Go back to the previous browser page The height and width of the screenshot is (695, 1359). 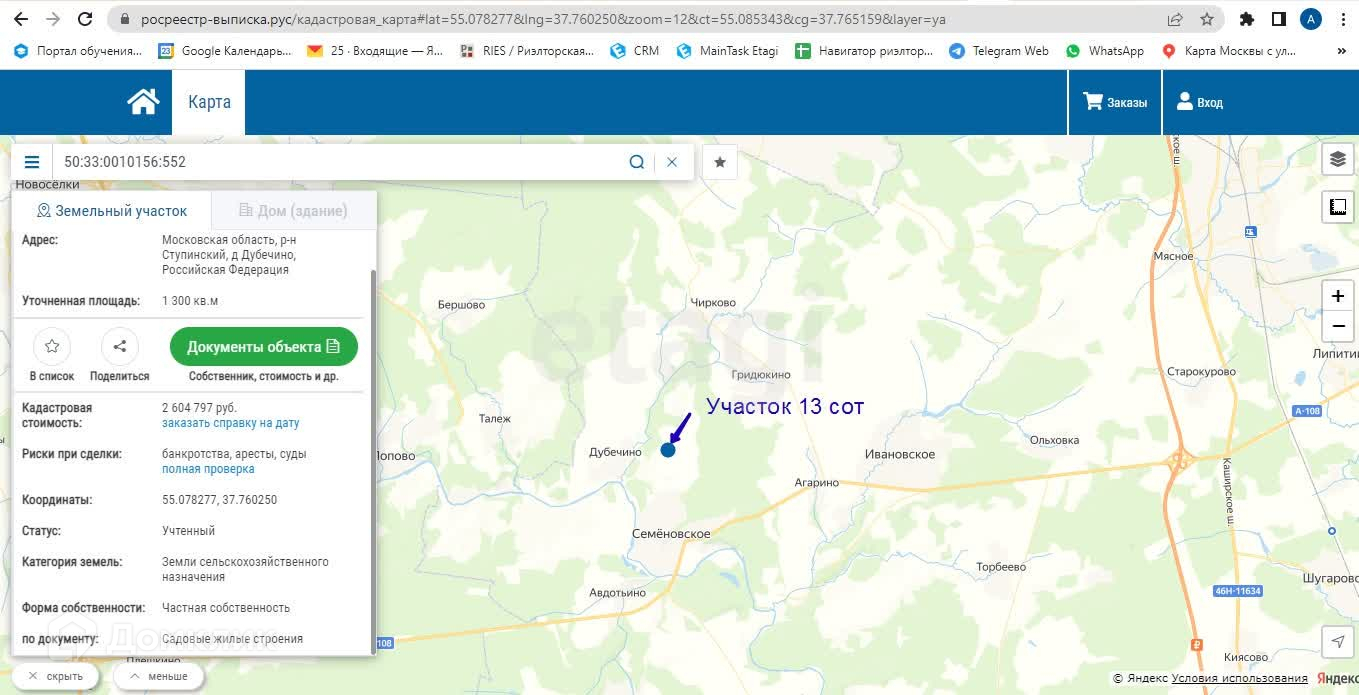[21, 19]
